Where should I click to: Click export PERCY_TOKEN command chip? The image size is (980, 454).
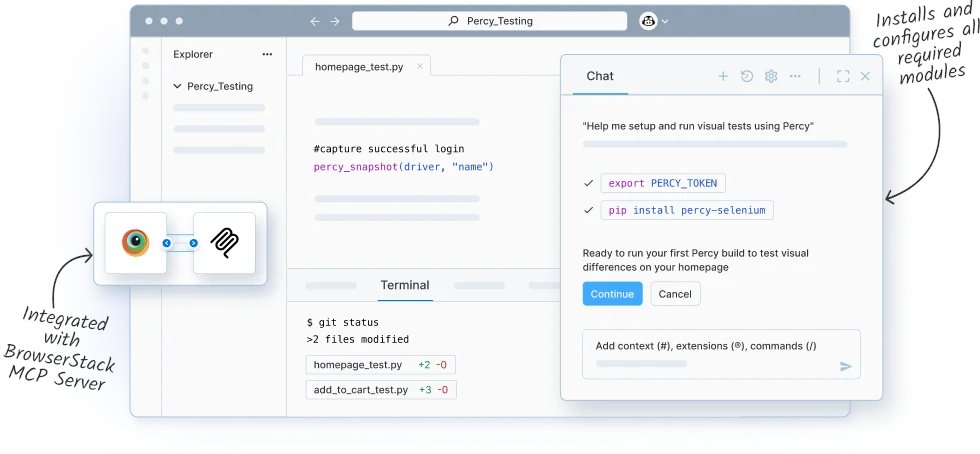pyautogui.click(x=663, y=183)
